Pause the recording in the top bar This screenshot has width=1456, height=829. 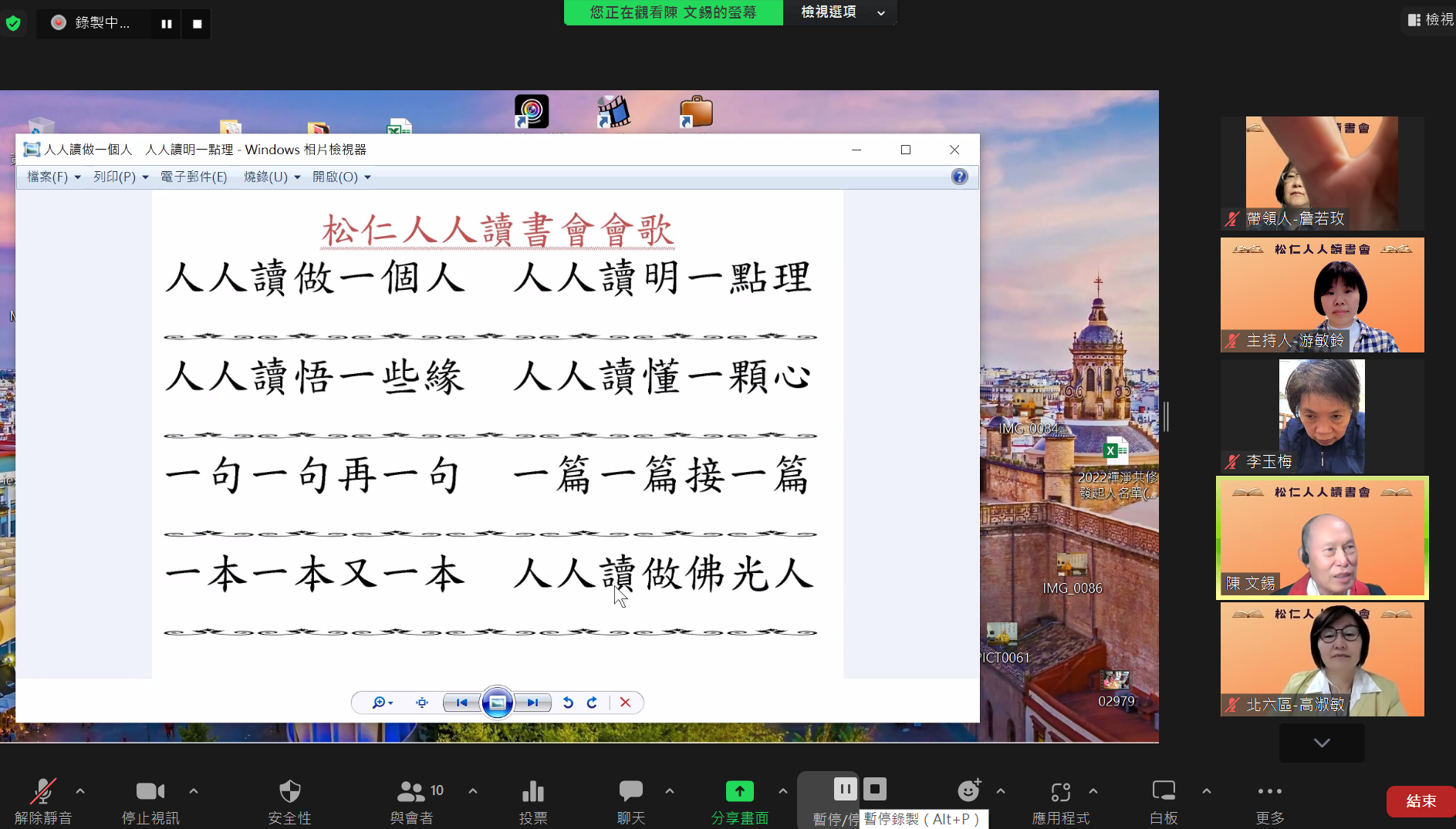(166, 24)
